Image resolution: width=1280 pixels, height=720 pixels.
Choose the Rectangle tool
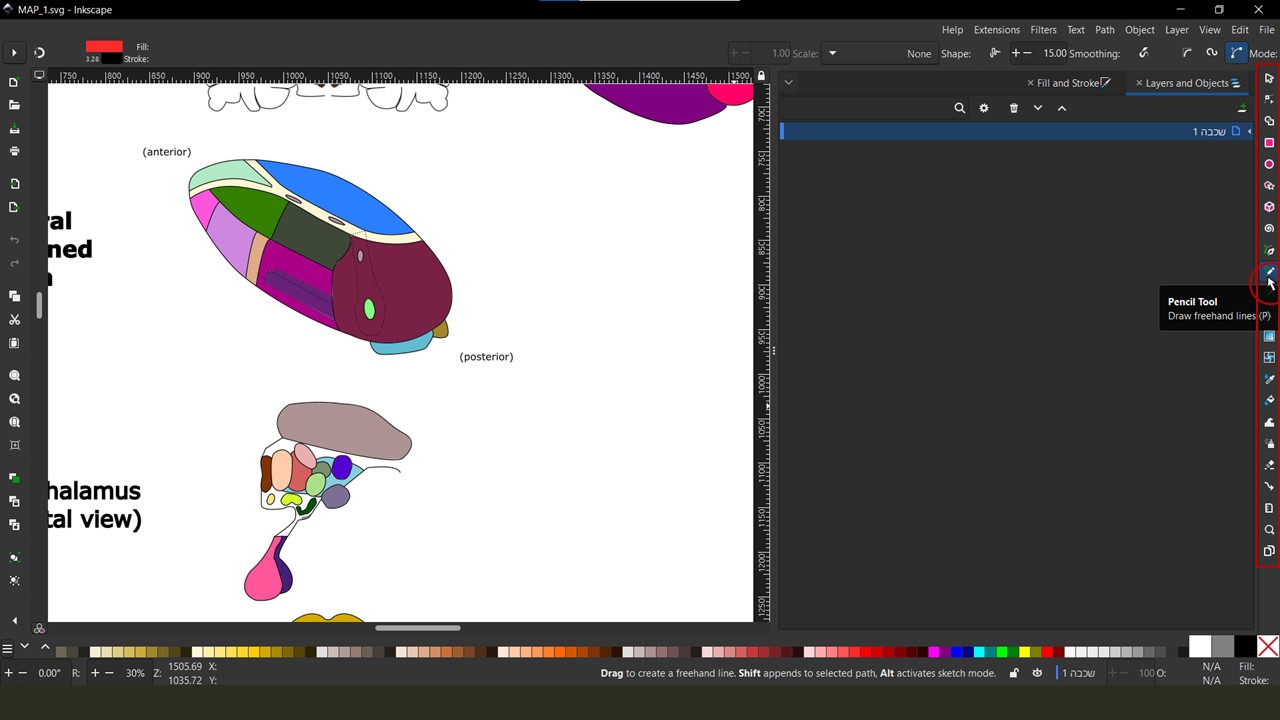point(1269,143)
